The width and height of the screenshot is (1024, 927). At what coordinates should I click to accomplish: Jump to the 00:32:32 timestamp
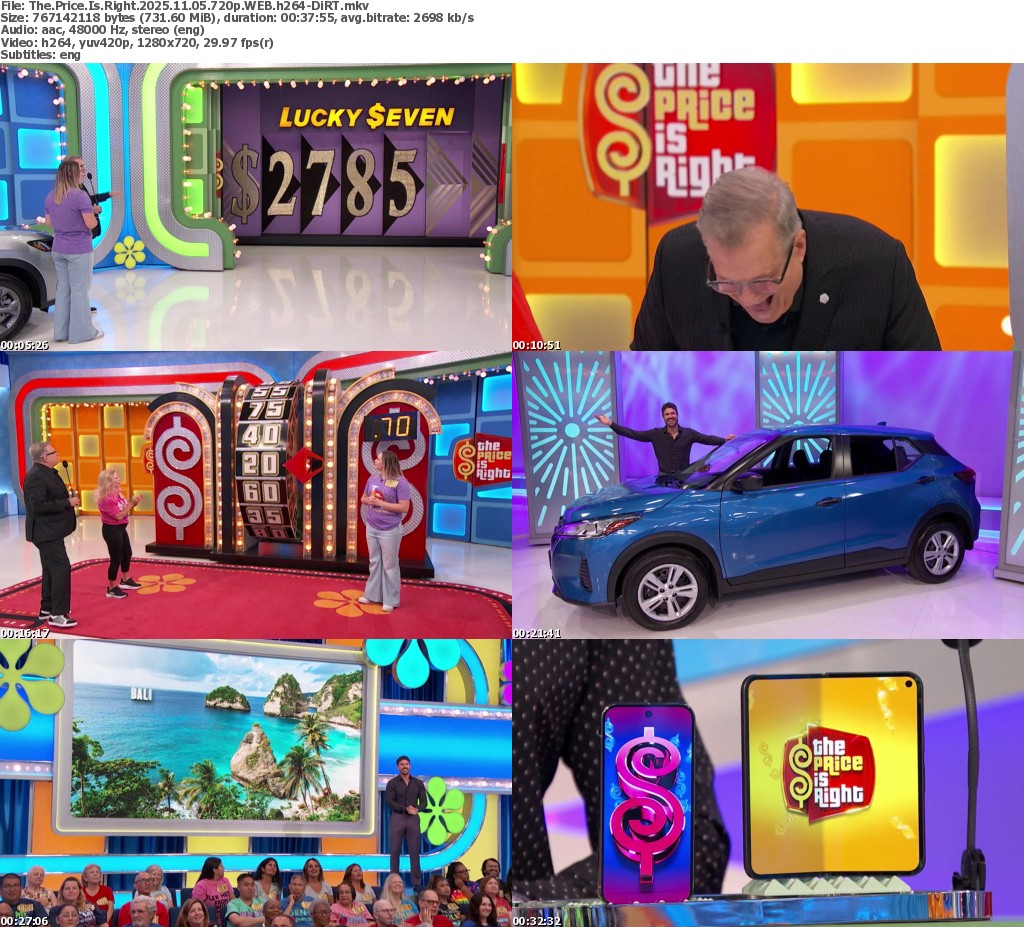[x=536, y=921]
